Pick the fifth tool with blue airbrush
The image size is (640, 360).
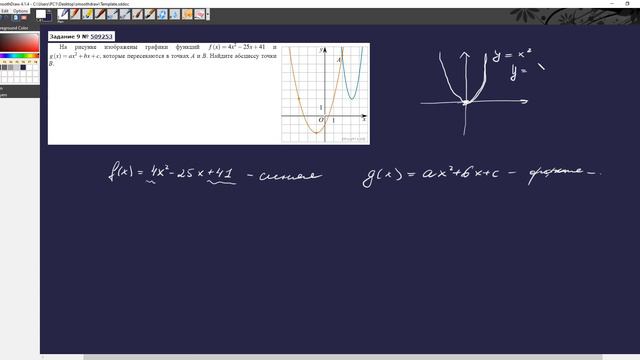tap(113, 15)
